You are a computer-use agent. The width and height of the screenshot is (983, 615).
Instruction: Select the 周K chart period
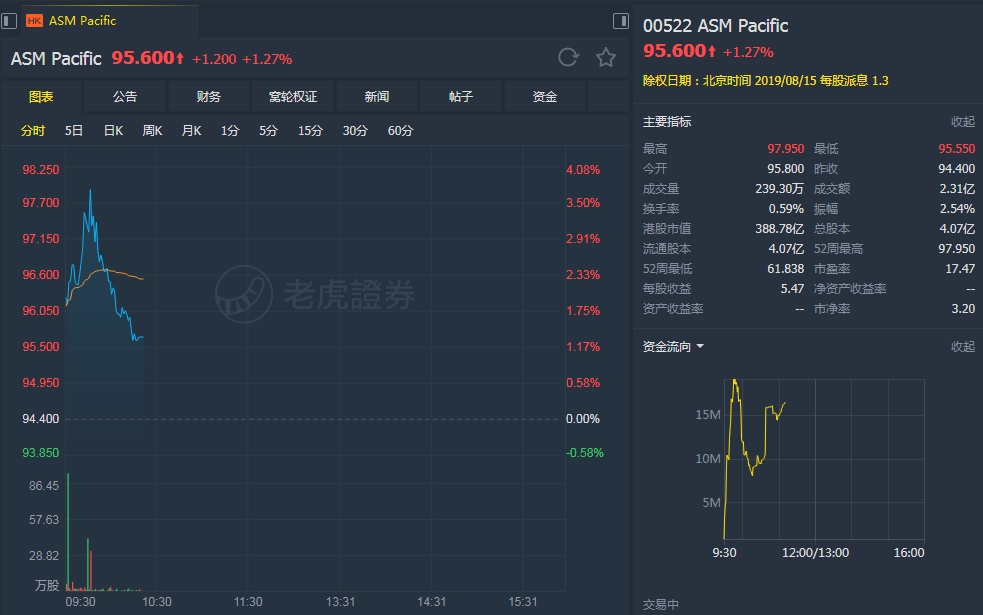[152, 130]
